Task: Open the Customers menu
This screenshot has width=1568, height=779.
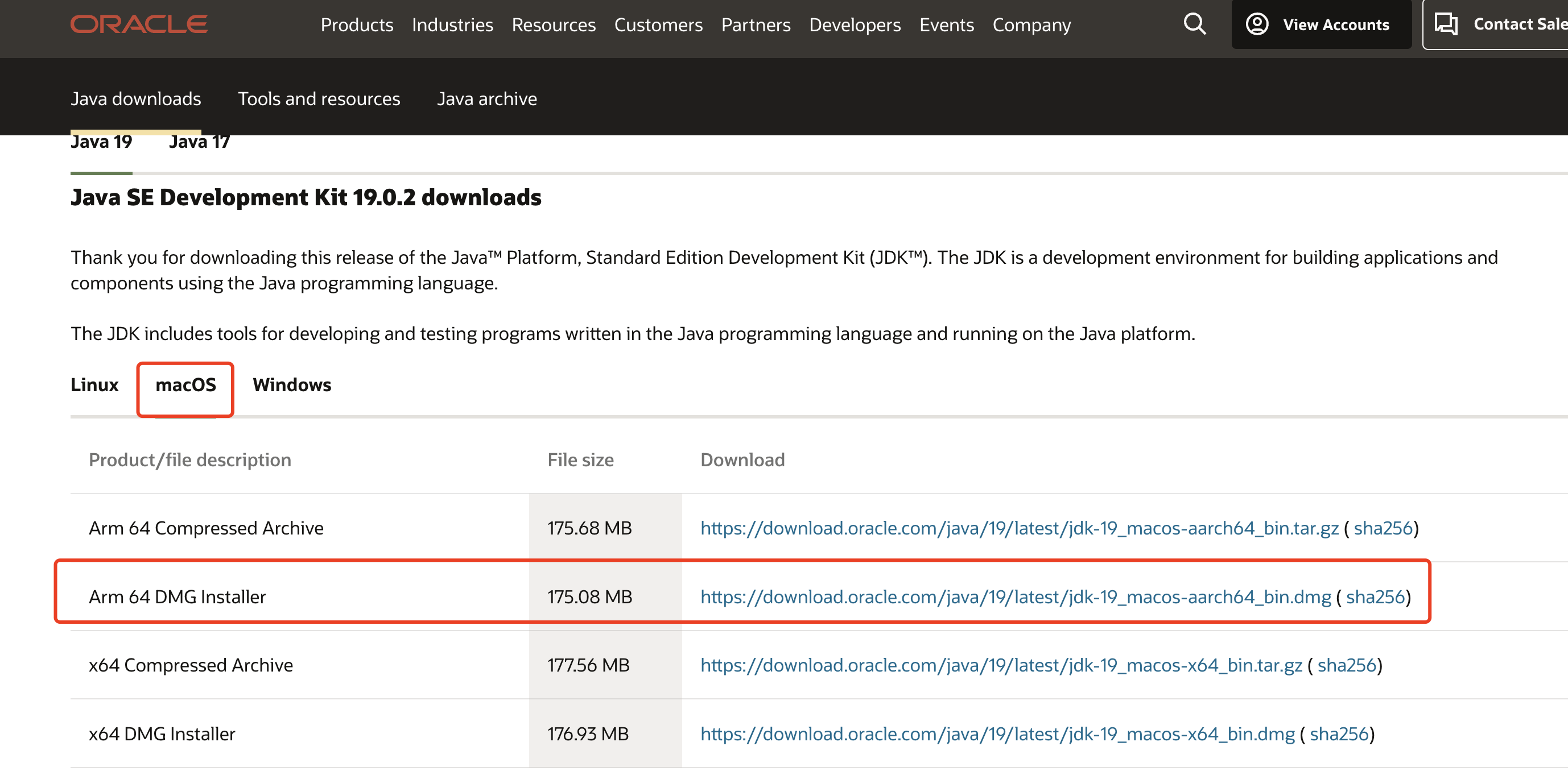Action: click(x=658, y=25)
